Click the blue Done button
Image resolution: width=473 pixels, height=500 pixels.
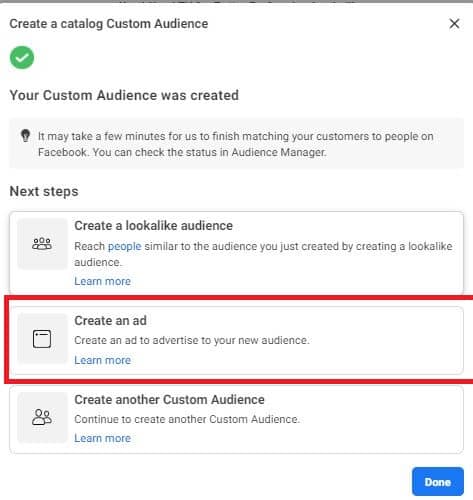point(438,482)
